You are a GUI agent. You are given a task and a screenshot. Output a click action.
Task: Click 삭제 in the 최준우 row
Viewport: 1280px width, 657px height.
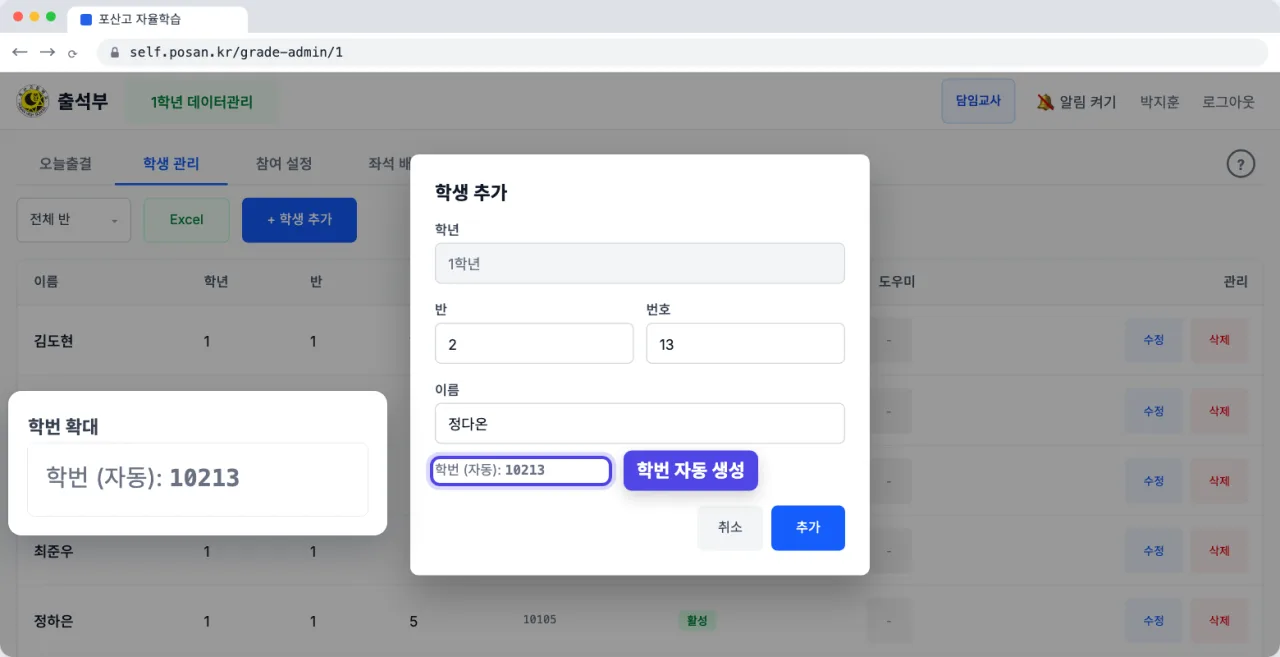(x=1219, y=551)
